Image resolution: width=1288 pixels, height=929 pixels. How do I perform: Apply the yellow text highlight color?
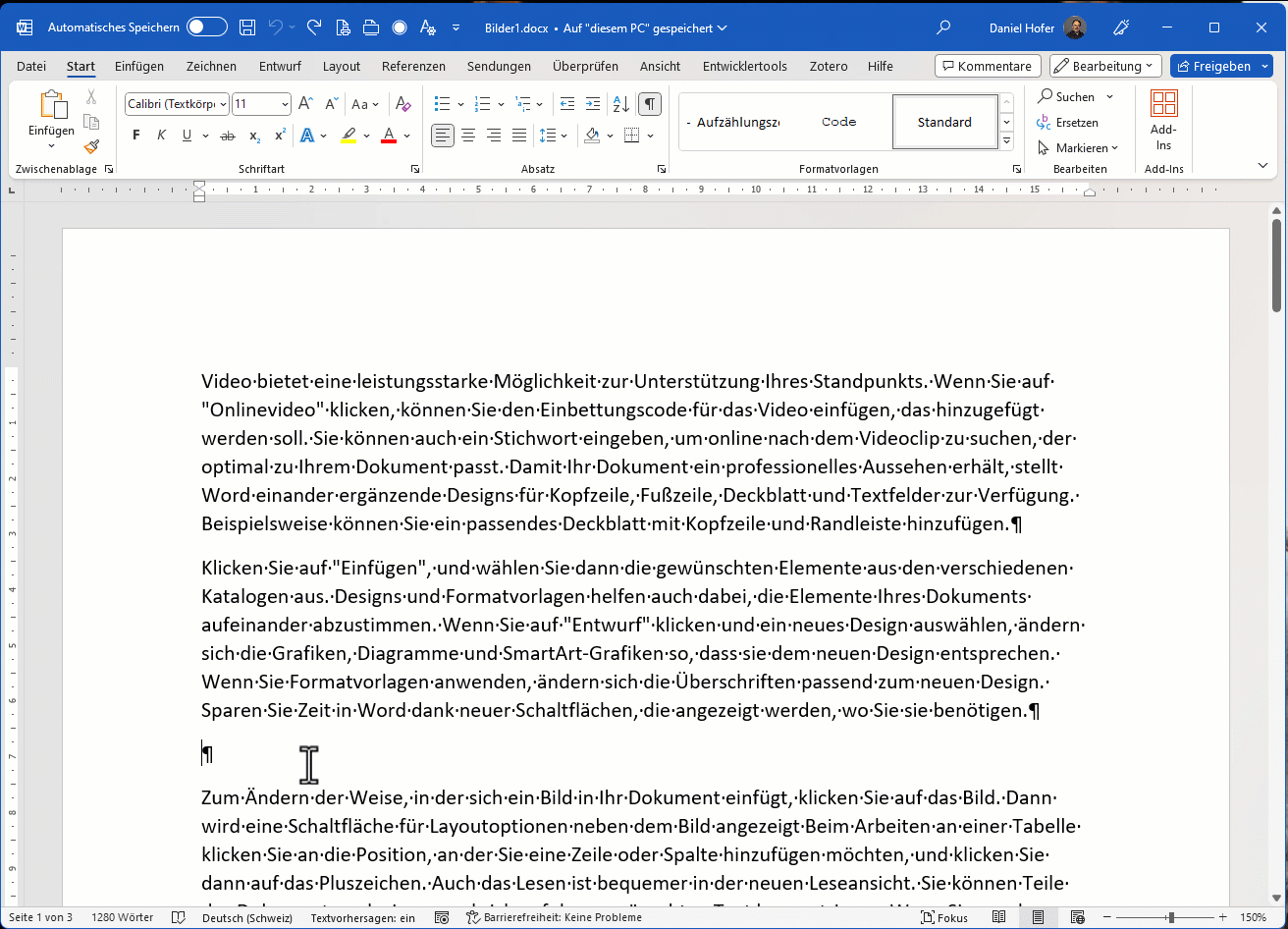click(x=349, y=136)
